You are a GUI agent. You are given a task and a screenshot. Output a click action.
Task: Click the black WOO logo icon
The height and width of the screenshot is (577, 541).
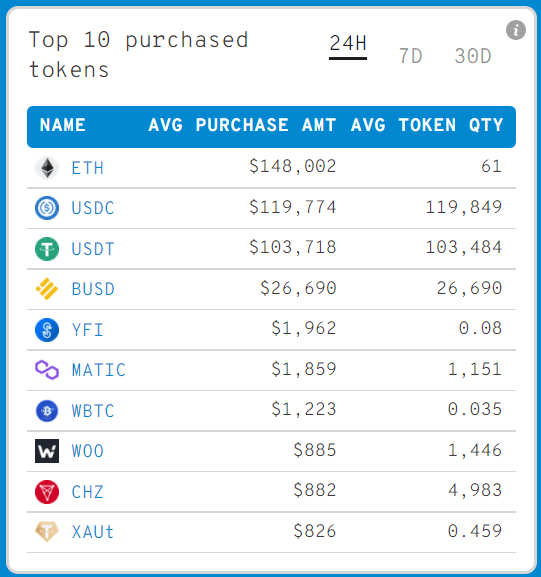click(x=47, y=451)
